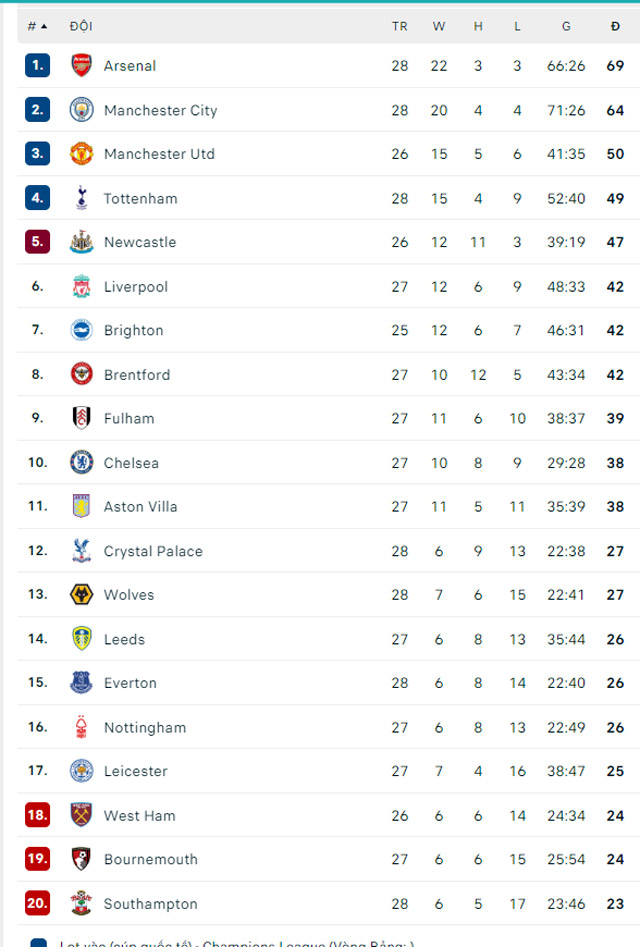This screenshot has height=947, width=640.
Task: Open the Aston Villa team link
Action: (140, 507)
